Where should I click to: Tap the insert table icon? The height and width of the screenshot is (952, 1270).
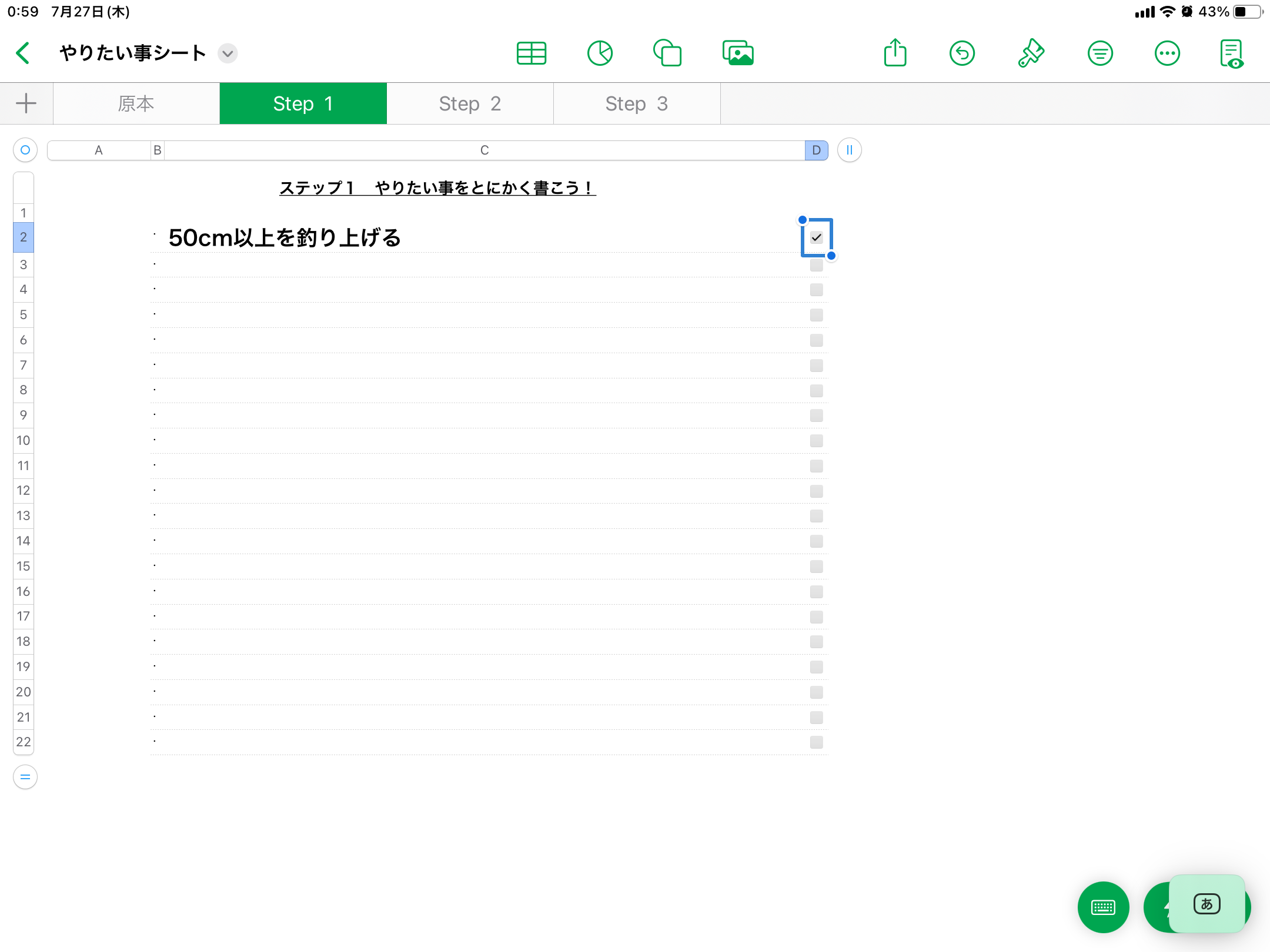[x=531, y=53]
